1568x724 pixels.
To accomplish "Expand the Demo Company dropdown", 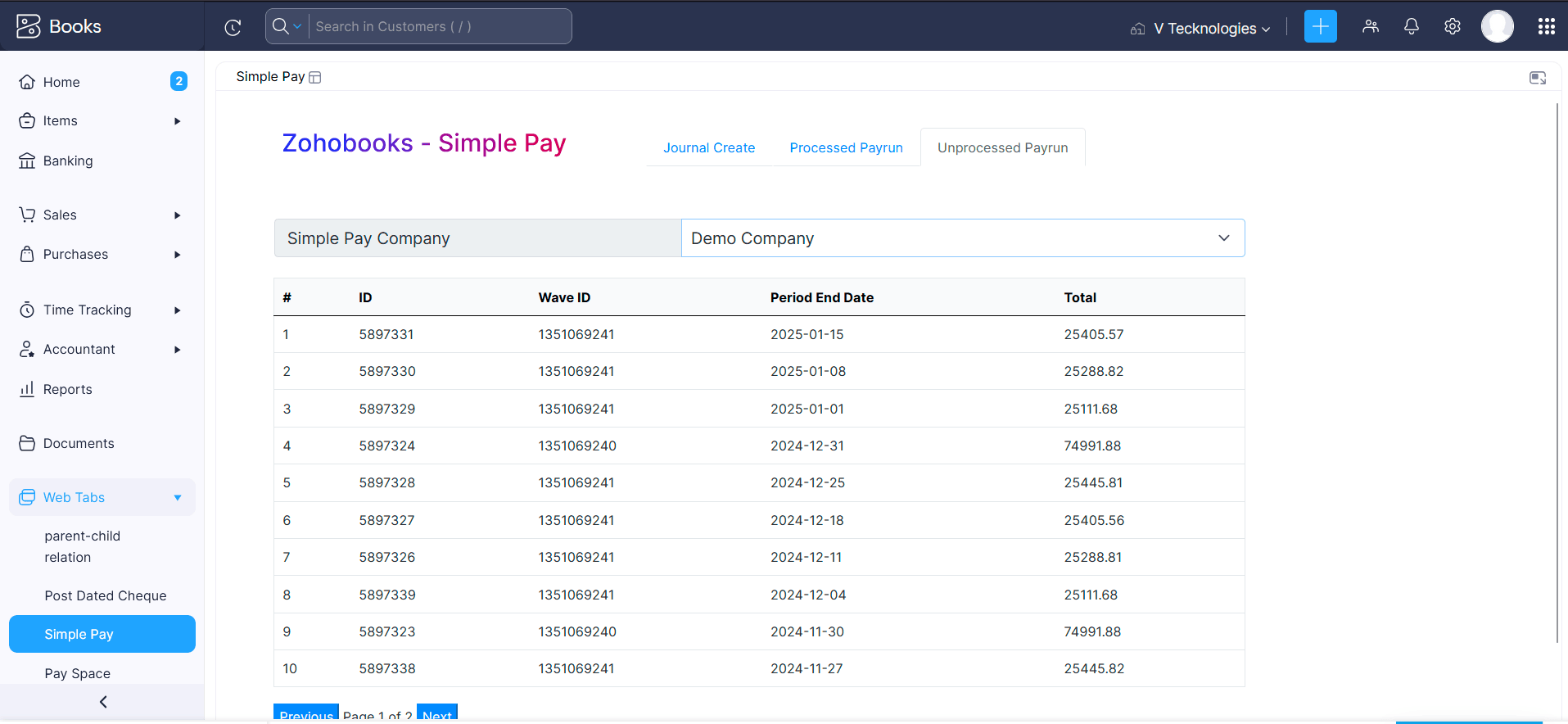I will 1223,238.
